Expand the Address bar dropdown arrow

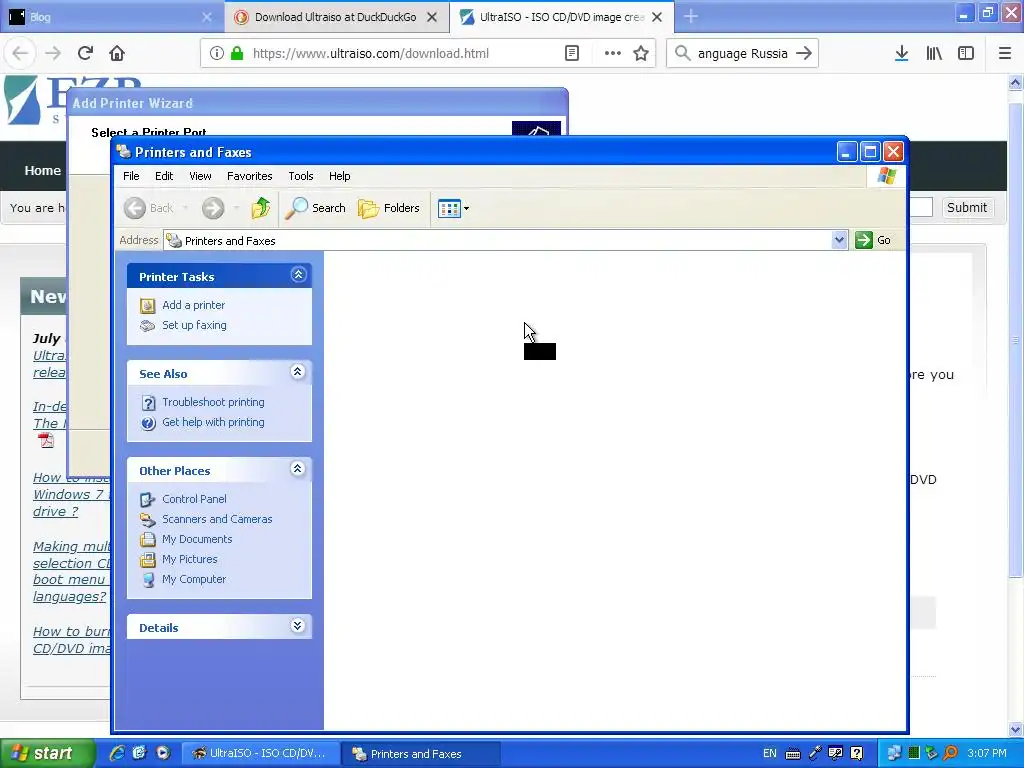(839, 240)
